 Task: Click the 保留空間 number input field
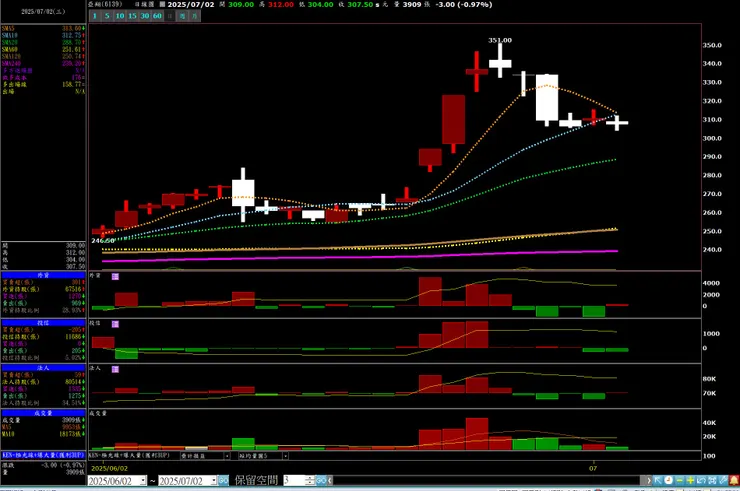pos(294,481)
